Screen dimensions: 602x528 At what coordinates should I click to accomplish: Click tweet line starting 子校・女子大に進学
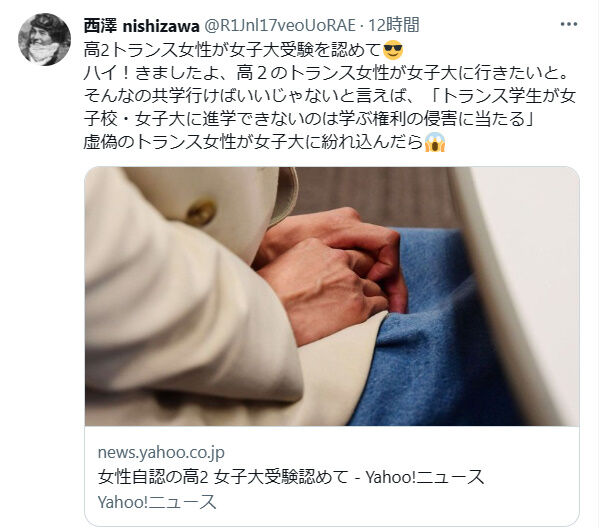pos(309,119)
